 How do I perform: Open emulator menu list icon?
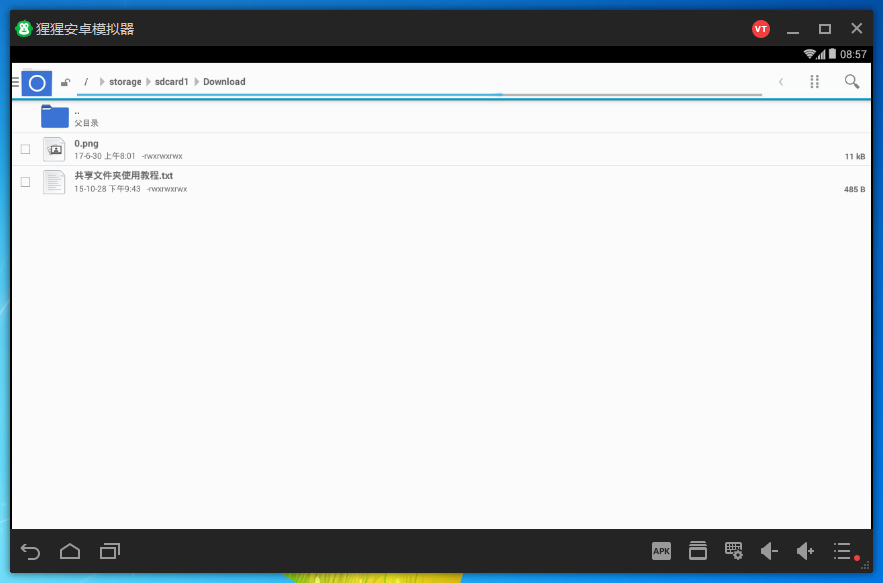coord(842,551)
